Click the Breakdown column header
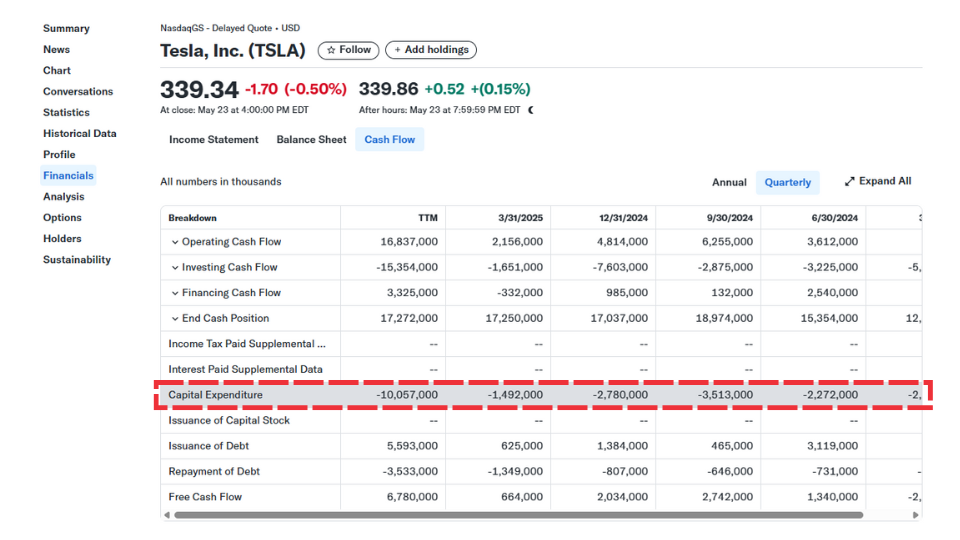This screenshot has width=960, height=540. coord(192,218)
